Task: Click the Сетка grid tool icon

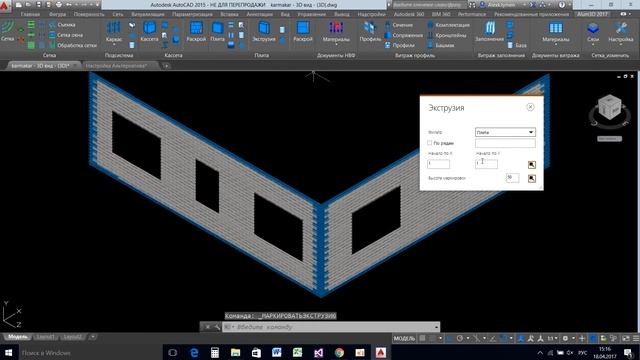Action: (x=7, y=28)
